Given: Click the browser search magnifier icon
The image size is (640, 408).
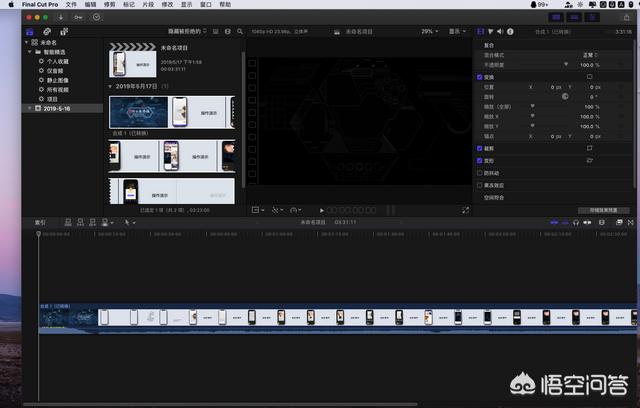Looking at the screenshot, I should coord(238,31).
